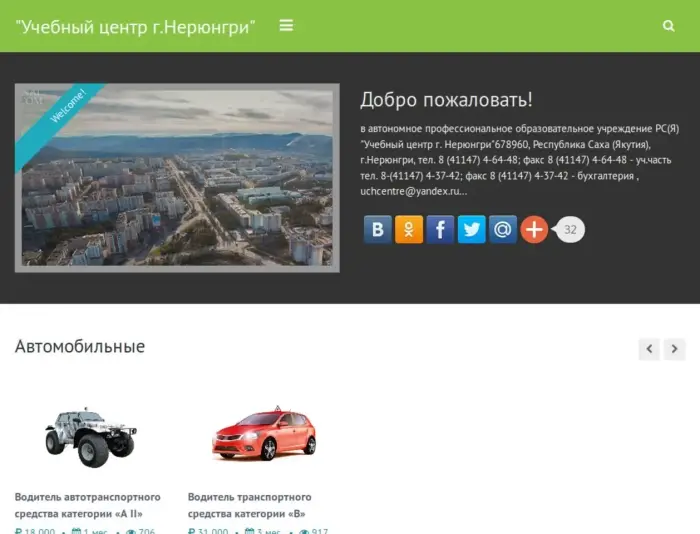Share on Twitter
Screen dimensions: 700x534
471,230
